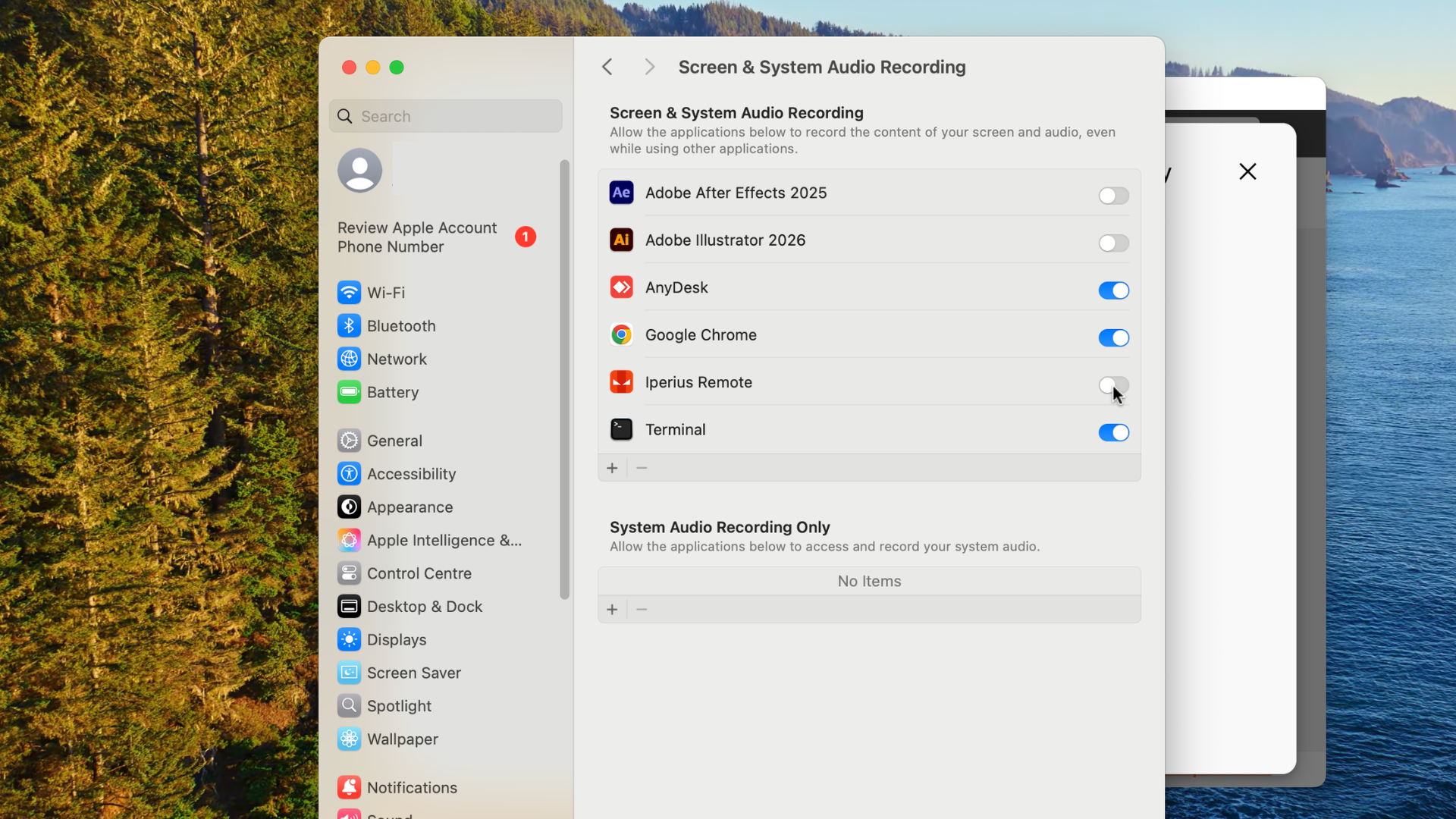Click the Google Chrome app icon
Screen dimensions: 1456x819
point(621,334)
